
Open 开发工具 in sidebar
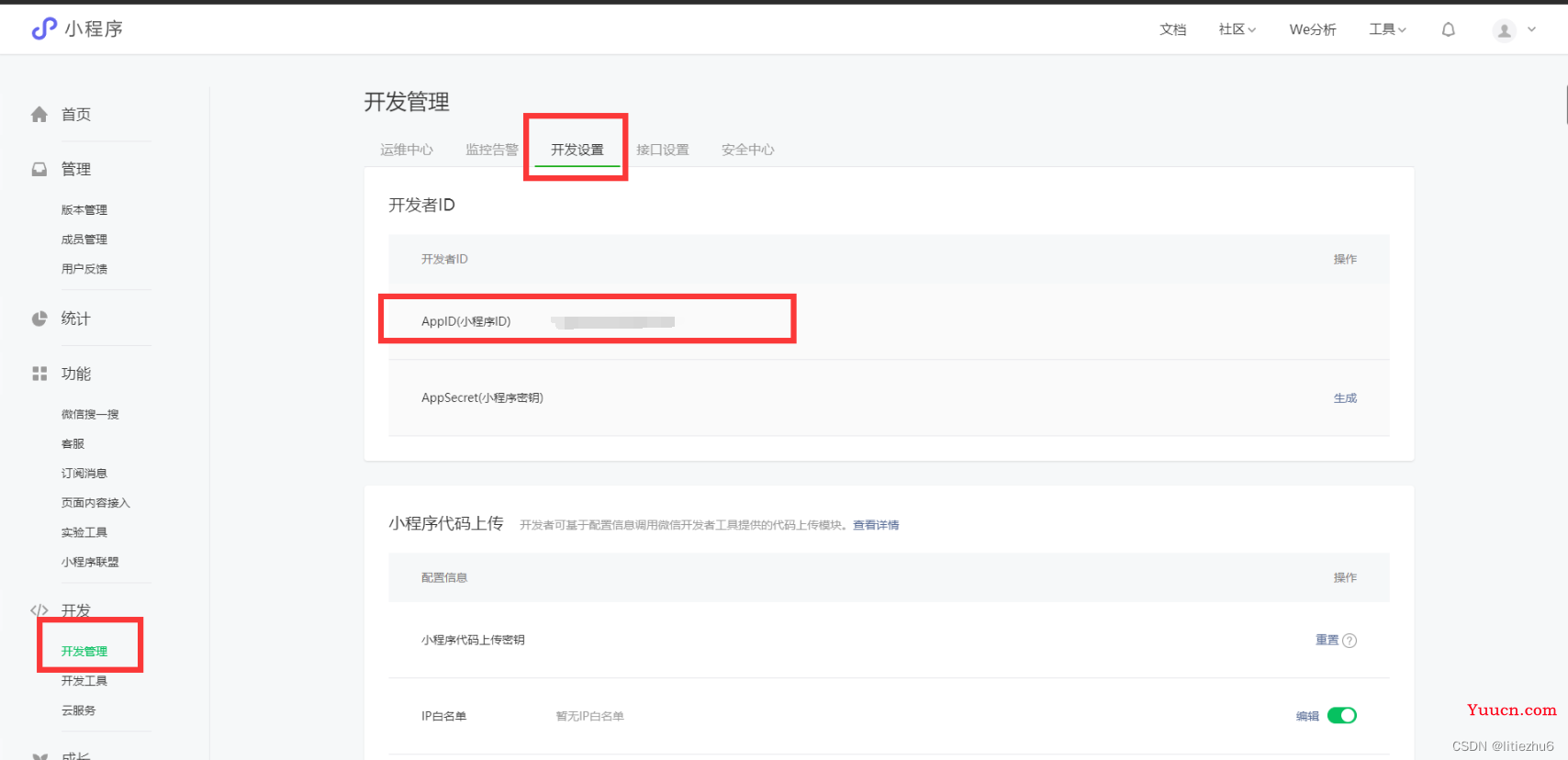click(x=84, y=681)
